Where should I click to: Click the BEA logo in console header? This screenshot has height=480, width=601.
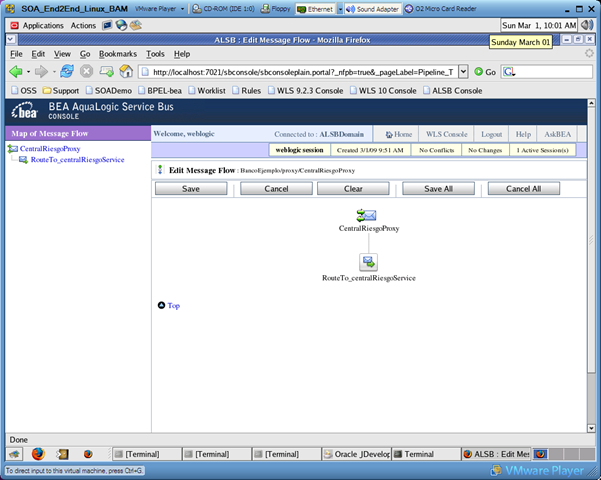pyautogui.click(x=24, y=111)
